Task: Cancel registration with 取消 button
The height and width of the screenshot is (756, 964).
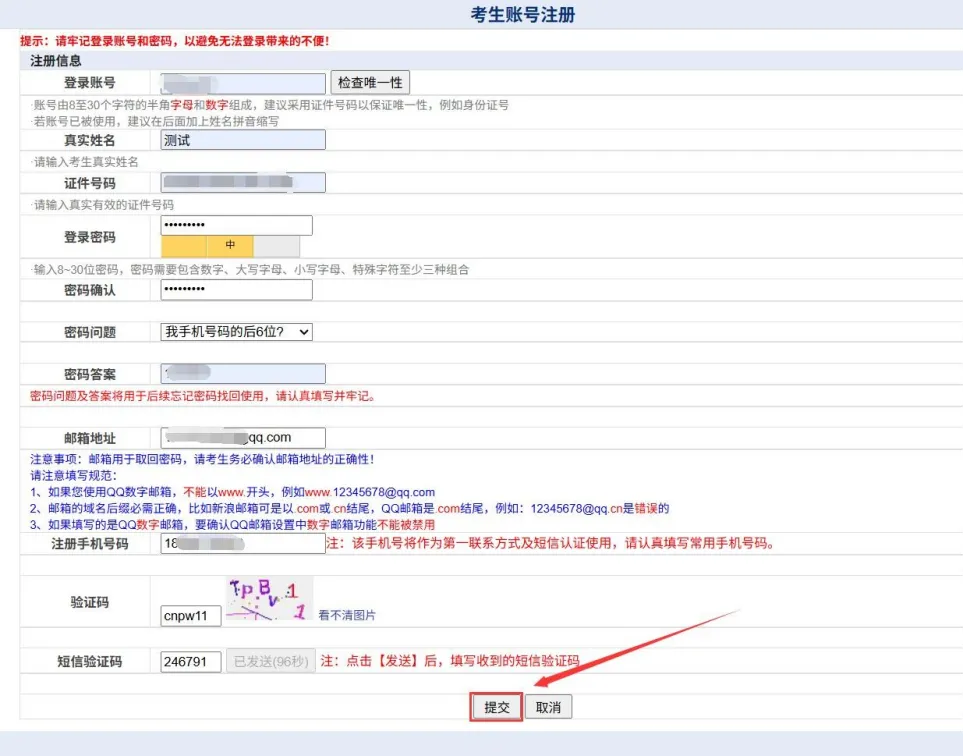Action: coord(548,707)
